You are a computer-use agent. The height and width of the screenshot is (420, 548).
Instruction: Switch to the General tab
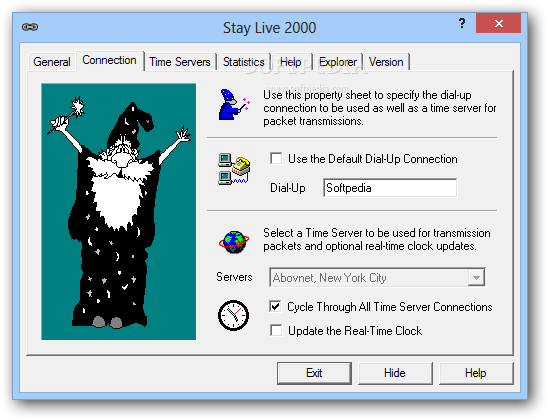[x=52, y=62]
